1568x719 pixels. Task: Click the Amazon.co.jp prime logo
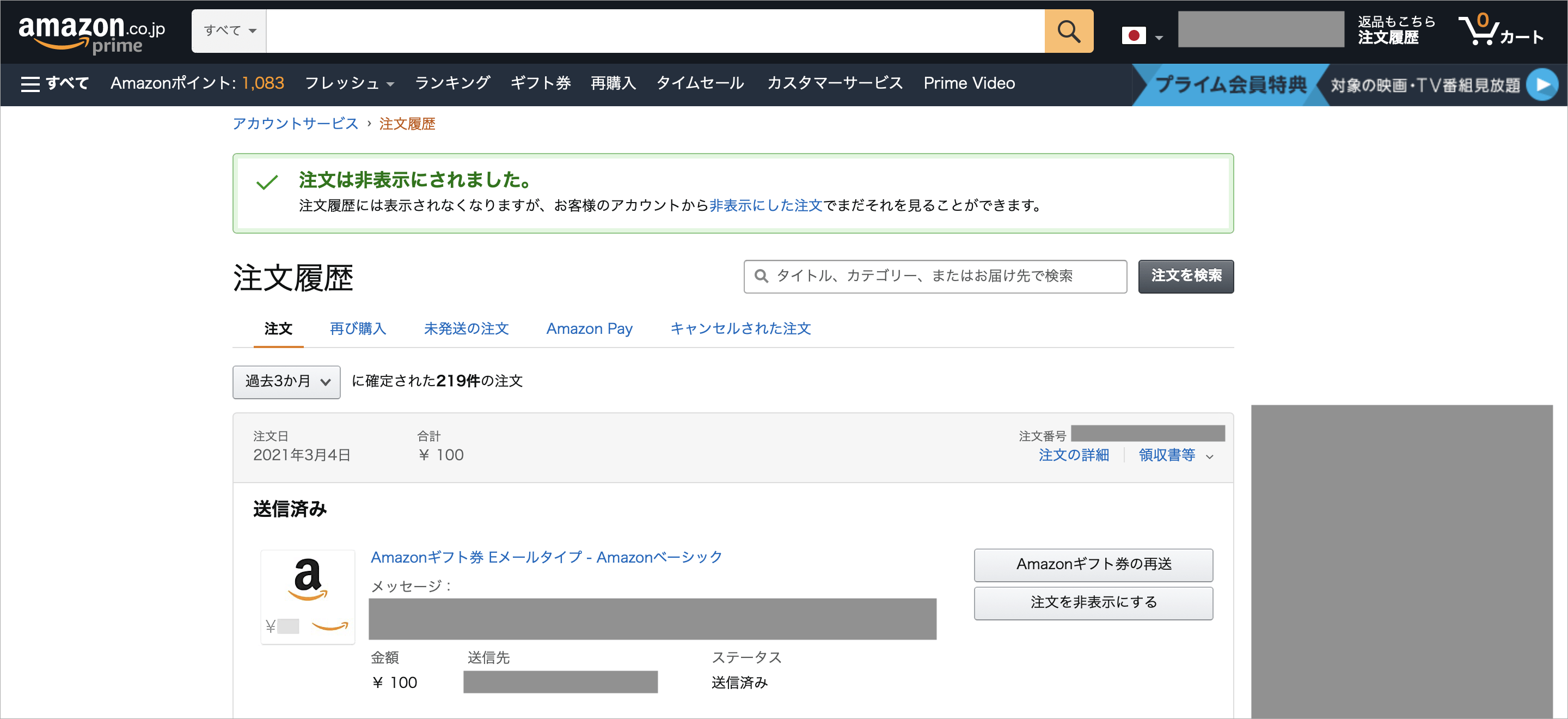coord(91,35)
